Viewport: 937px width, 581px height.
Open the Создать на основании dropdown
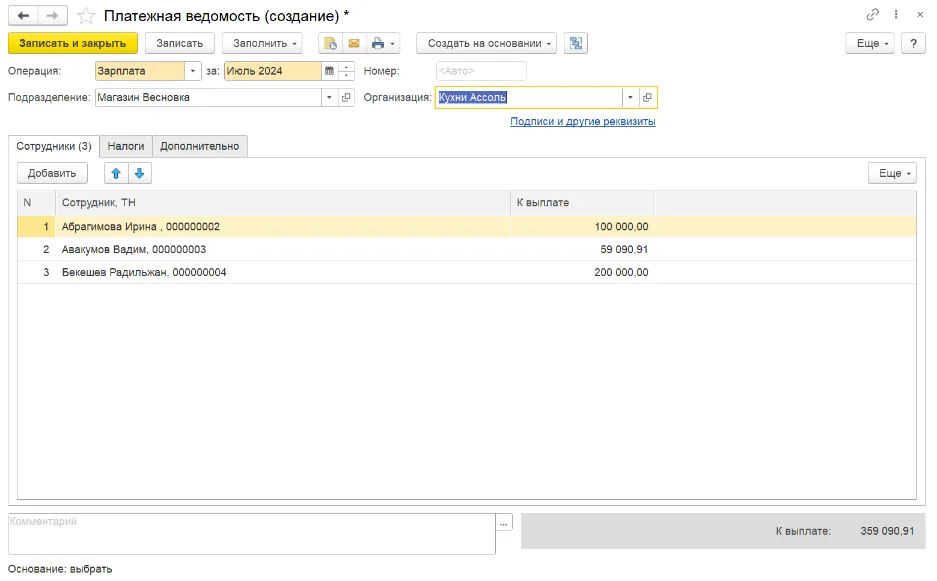point(486,44)
